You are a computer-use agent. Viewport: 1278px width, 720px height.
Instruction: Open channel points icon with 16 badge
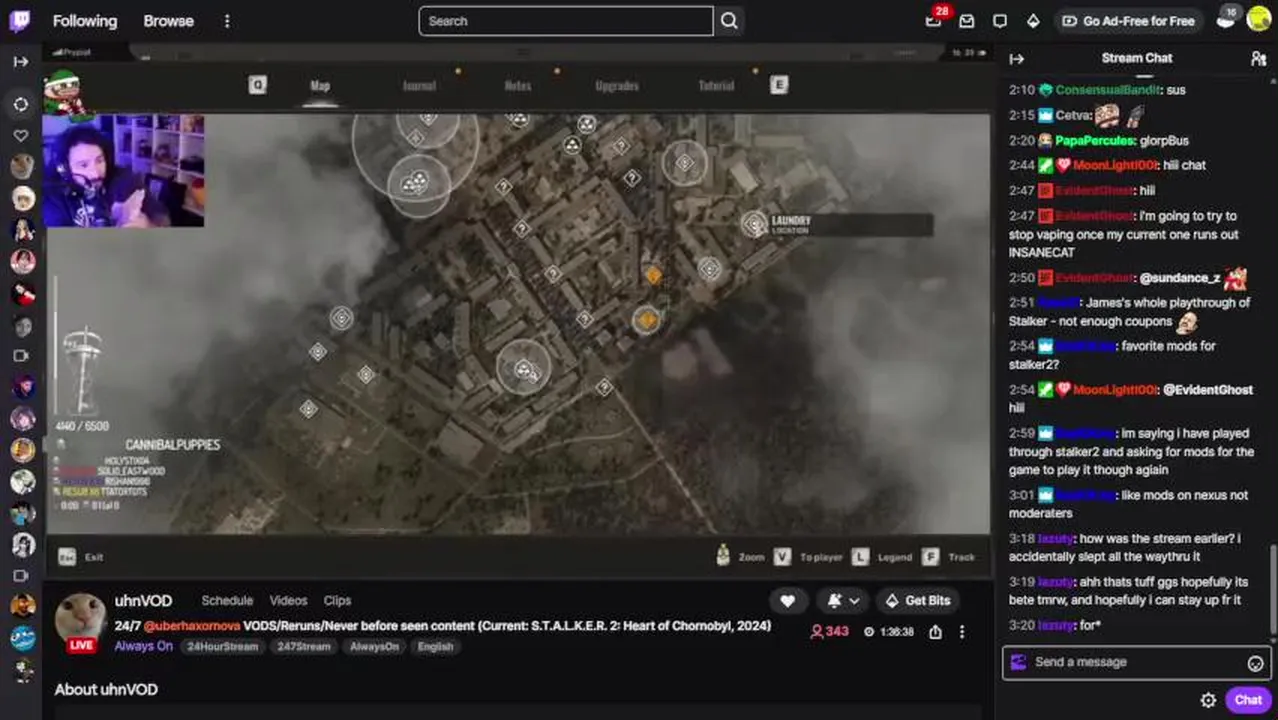(x=1226, y=19)
